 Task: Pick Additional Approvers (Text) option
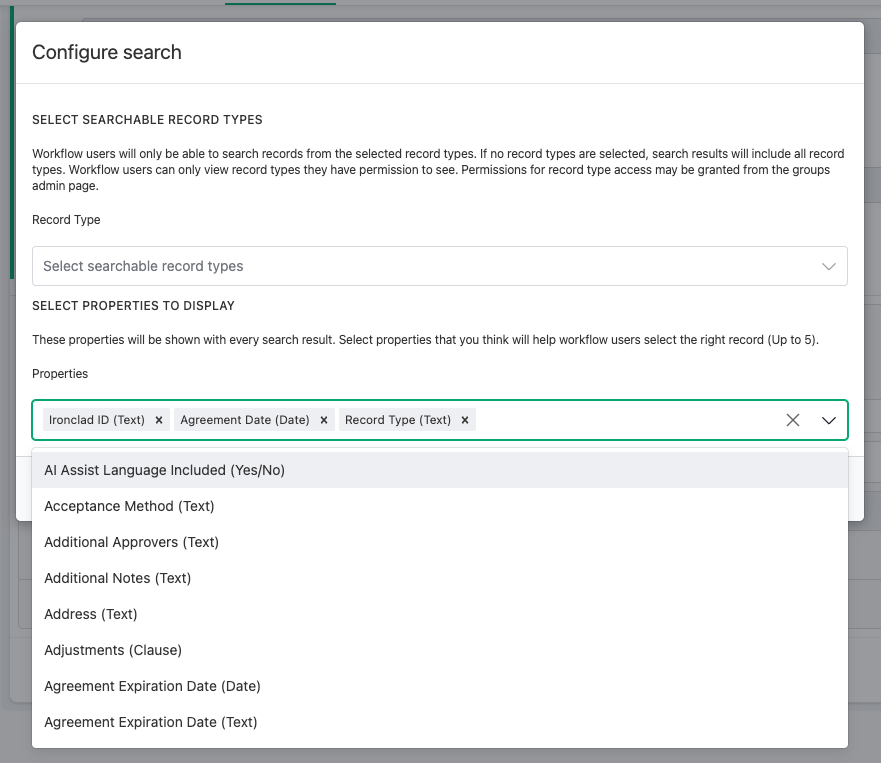(x=439, y=542)
